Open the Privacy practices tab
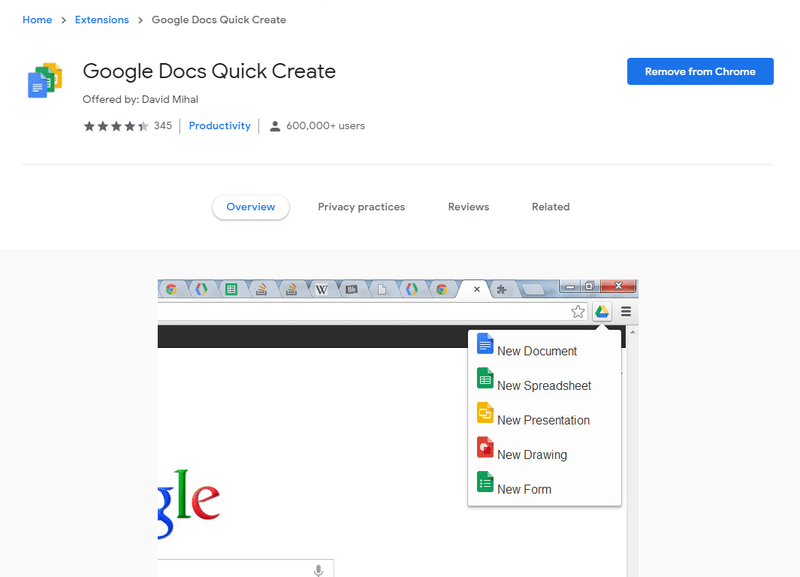Viewport: 800px width, 577px height. click(x=361, y=207)
